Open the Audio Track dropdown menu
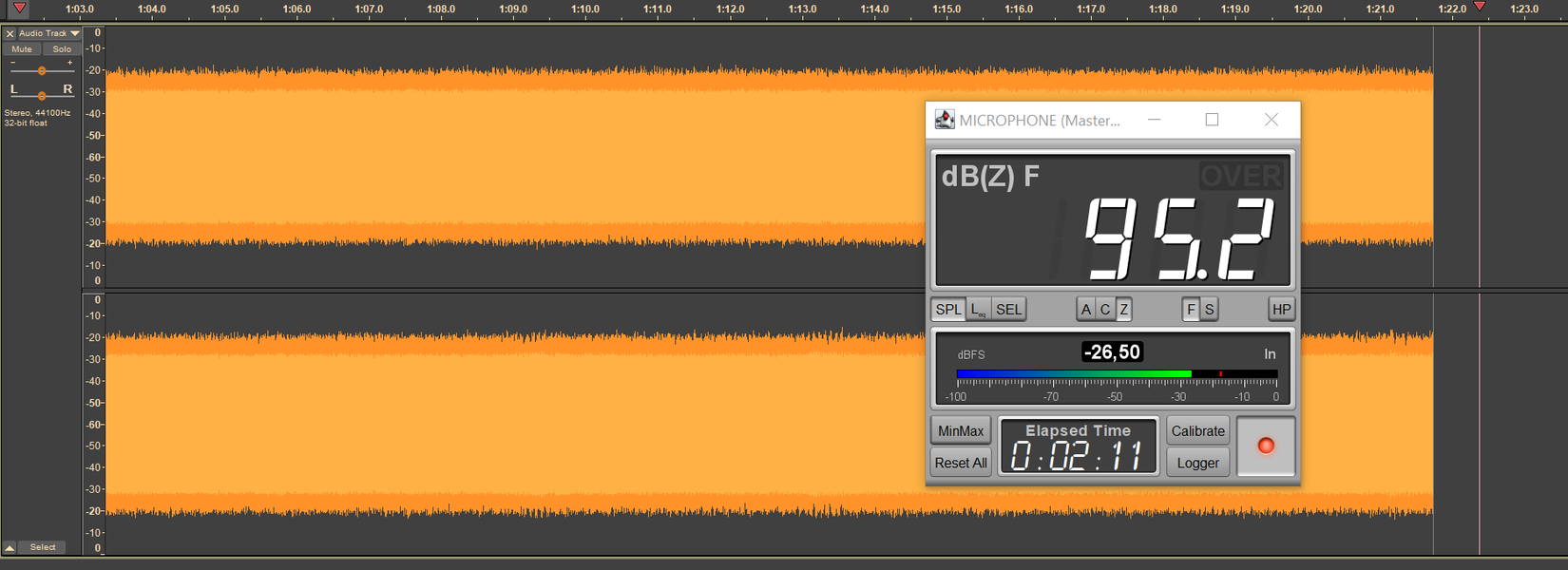 click(49, 33)
